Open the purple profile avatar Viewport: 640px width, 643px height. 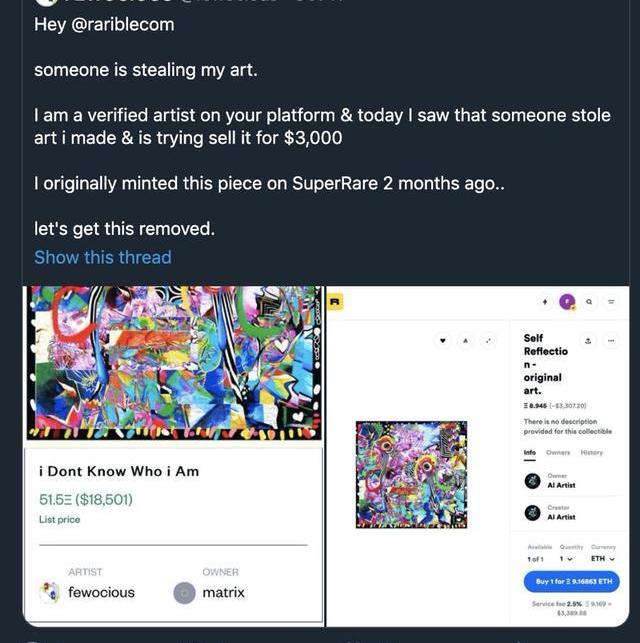coord(567,301)
